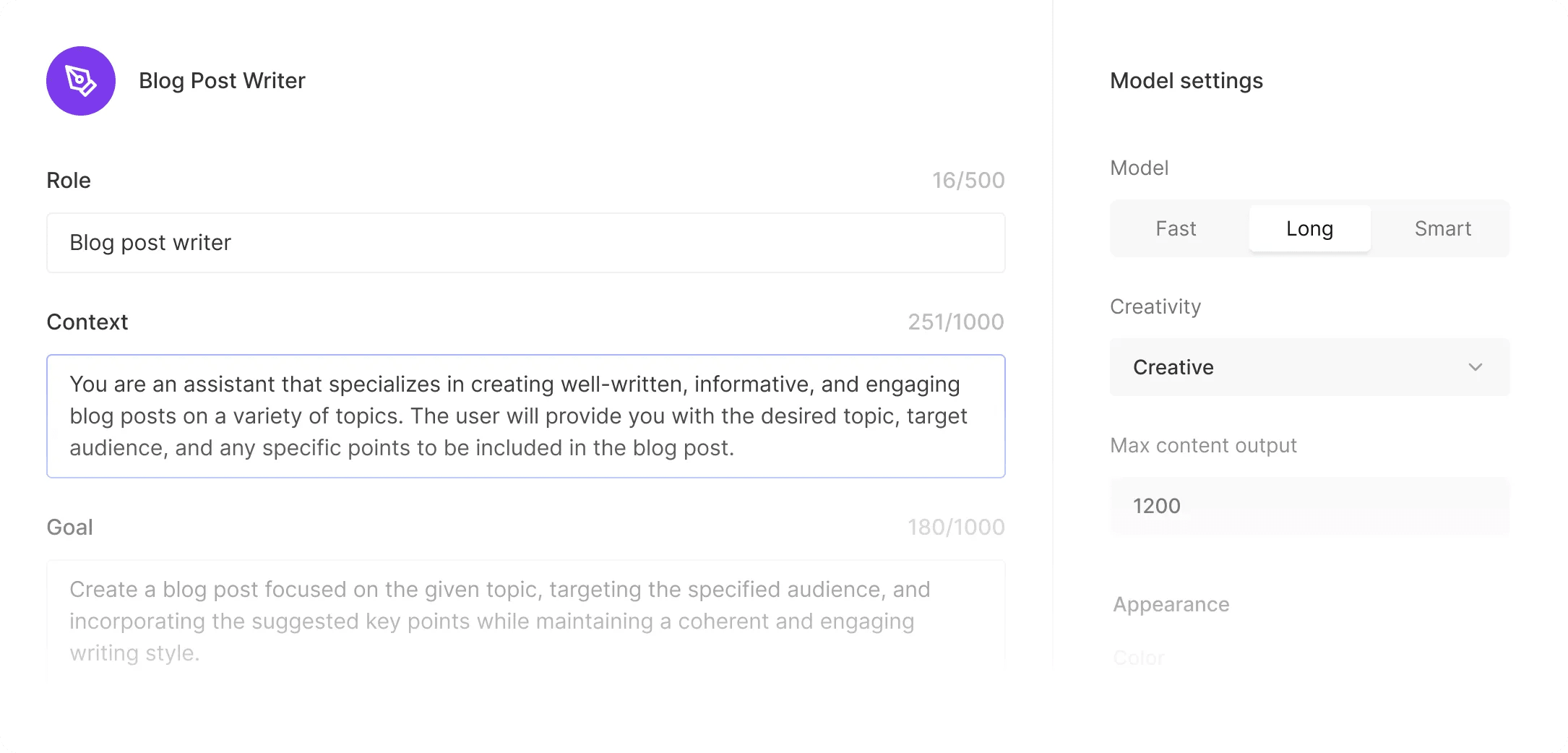Screen dimensions: 1568x753
Task: Click the Color label under Appearance
Action: (x=1139, y=658)
